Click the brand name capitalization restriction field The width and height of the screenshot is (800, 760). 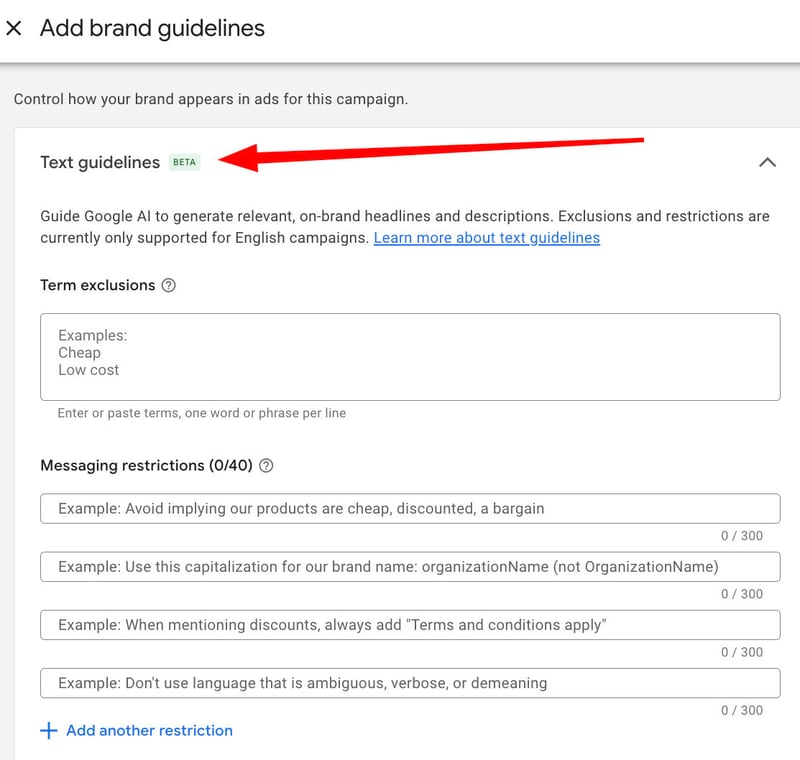[x=410, y=566]
